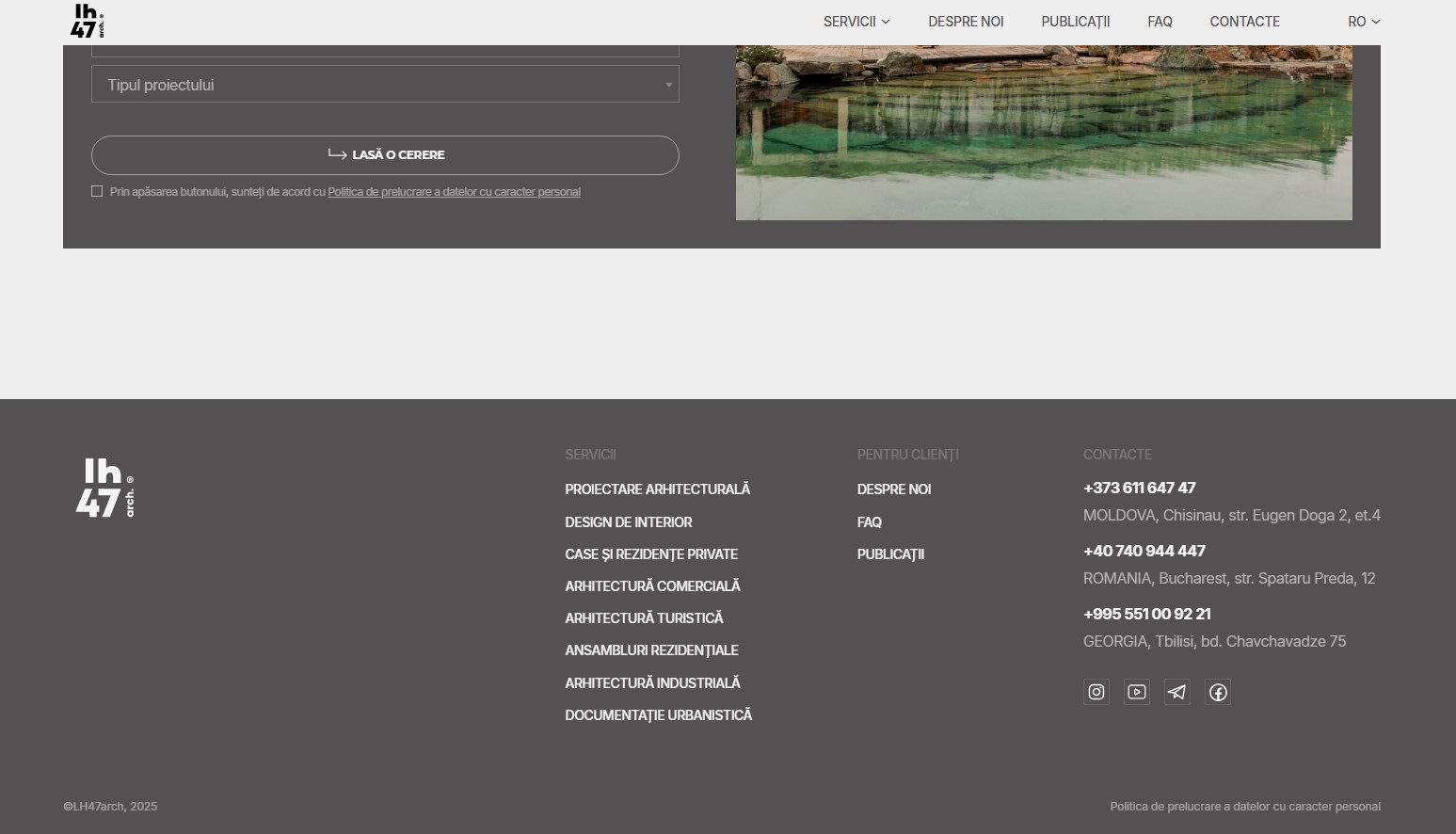Viewport: 1456px width, 834px height.
Task: Click the LH47 arch logo in header
Action: [87, 21]
